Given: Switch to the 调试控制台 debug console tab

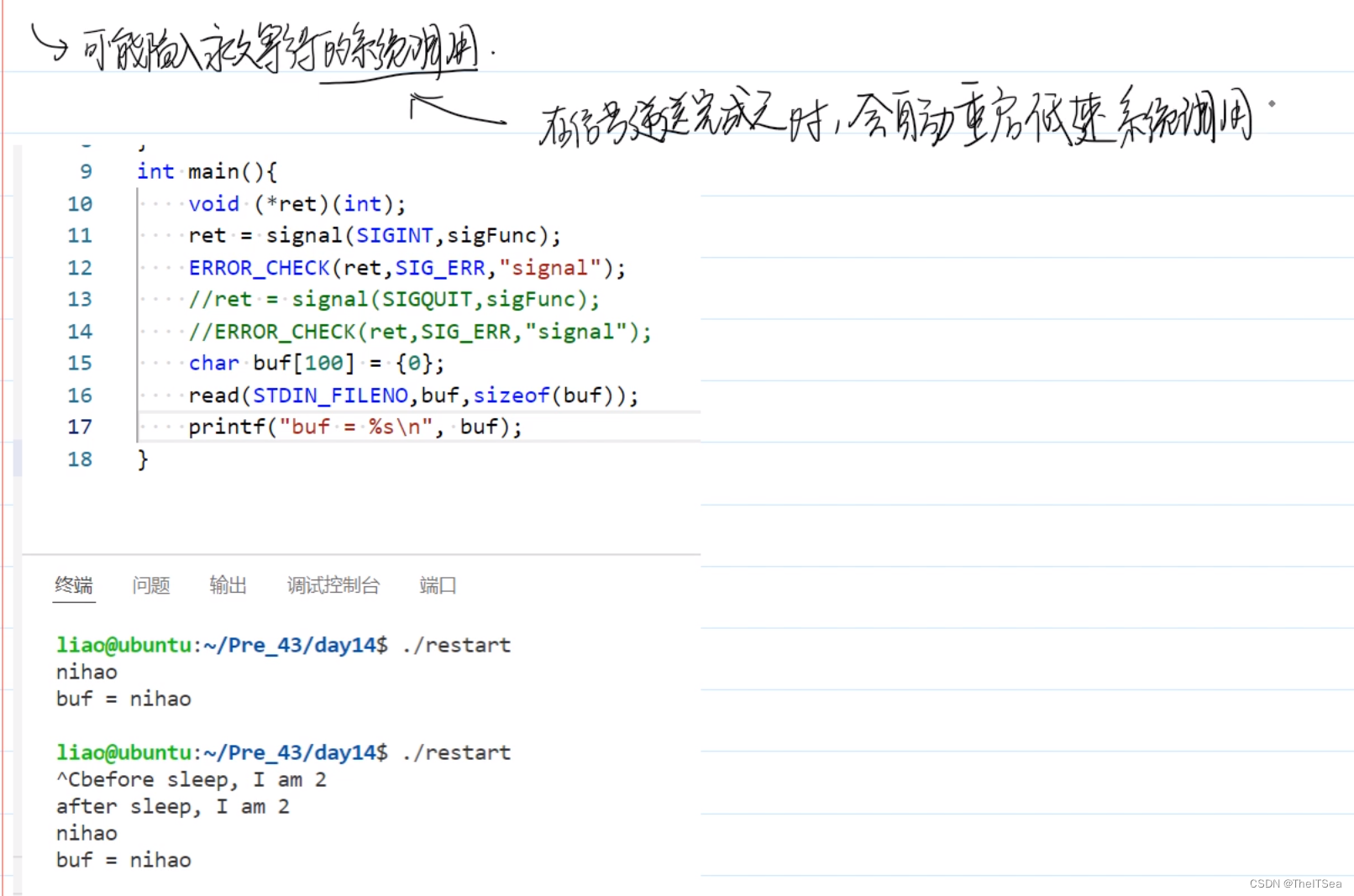Looking at the screenshot, I should [x=333, y=585].
